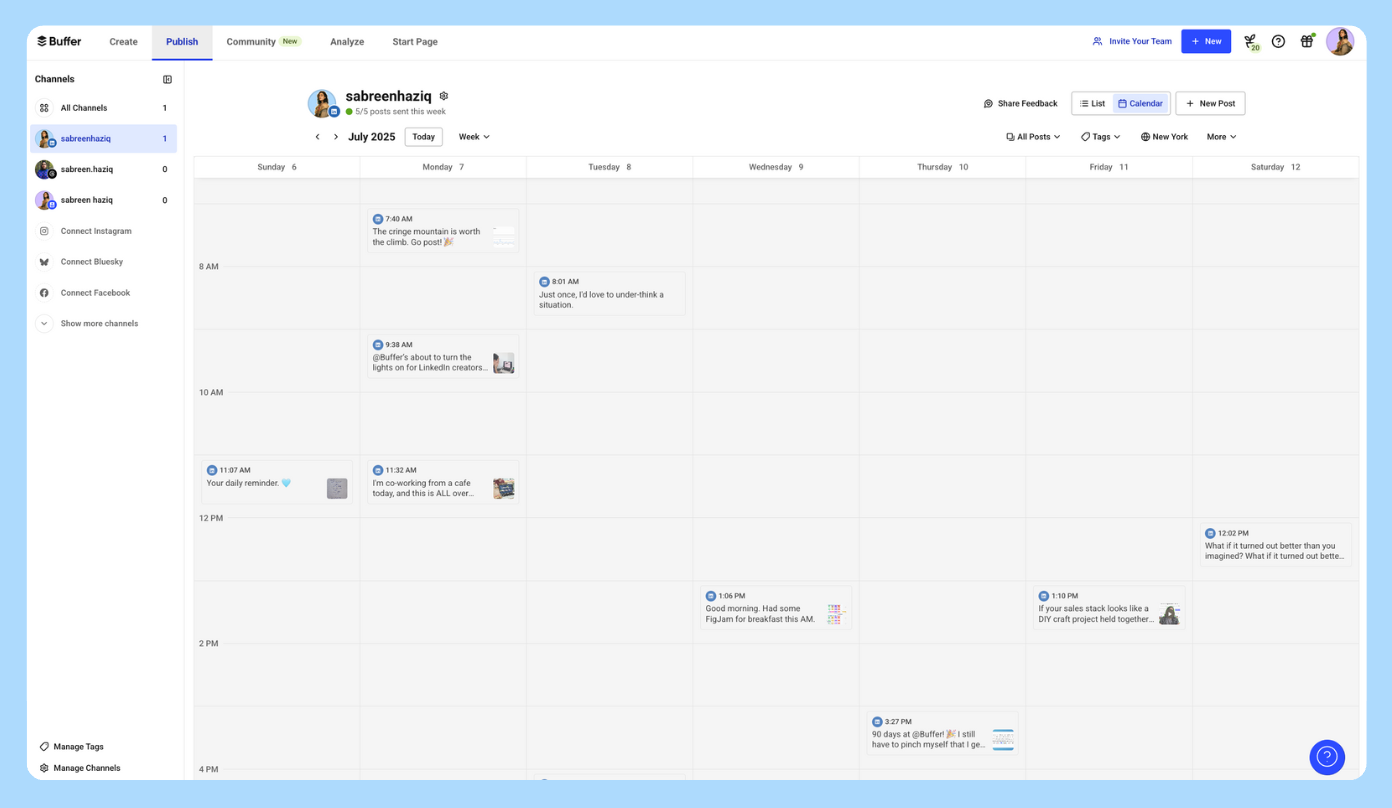
Task: Create a post with New Post button
Action: 1210,103
